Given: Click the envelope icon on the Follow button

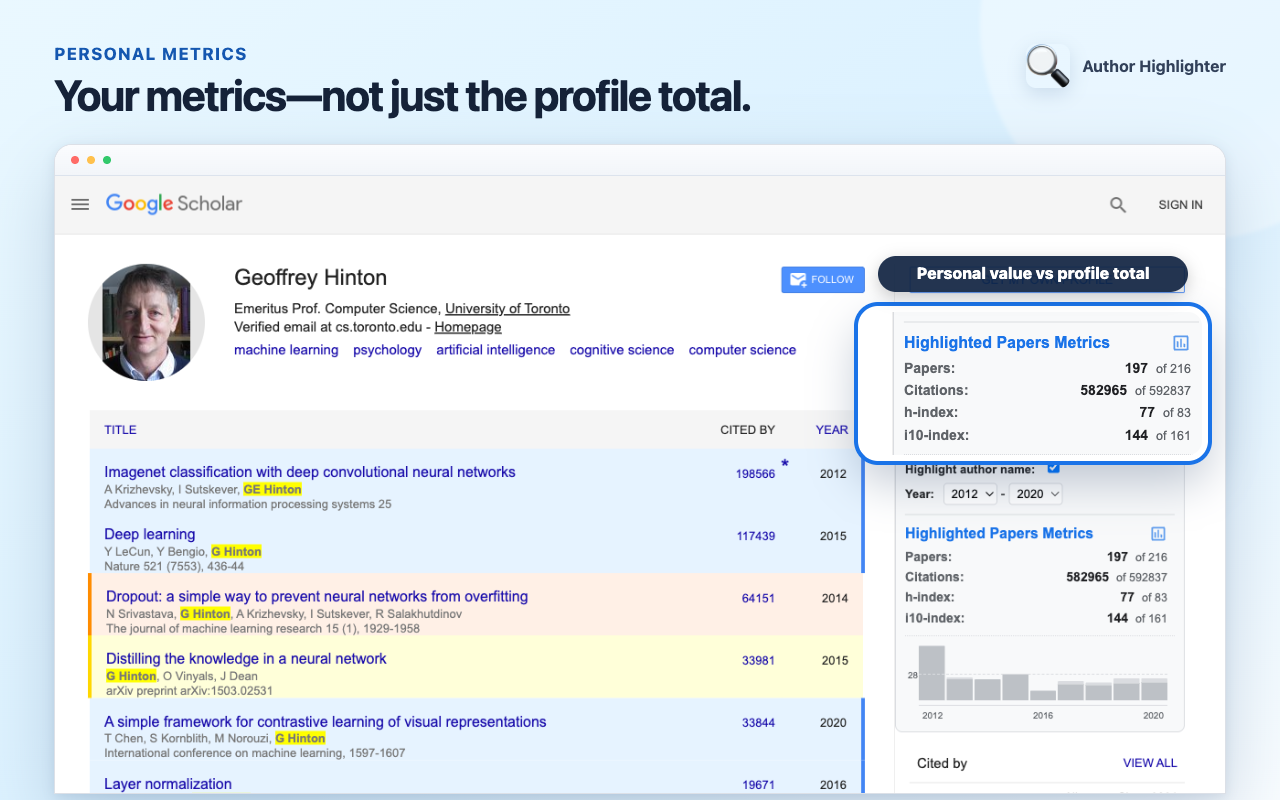Looking at the screenshot, I should pyautogui.click(x=798, y=280).
